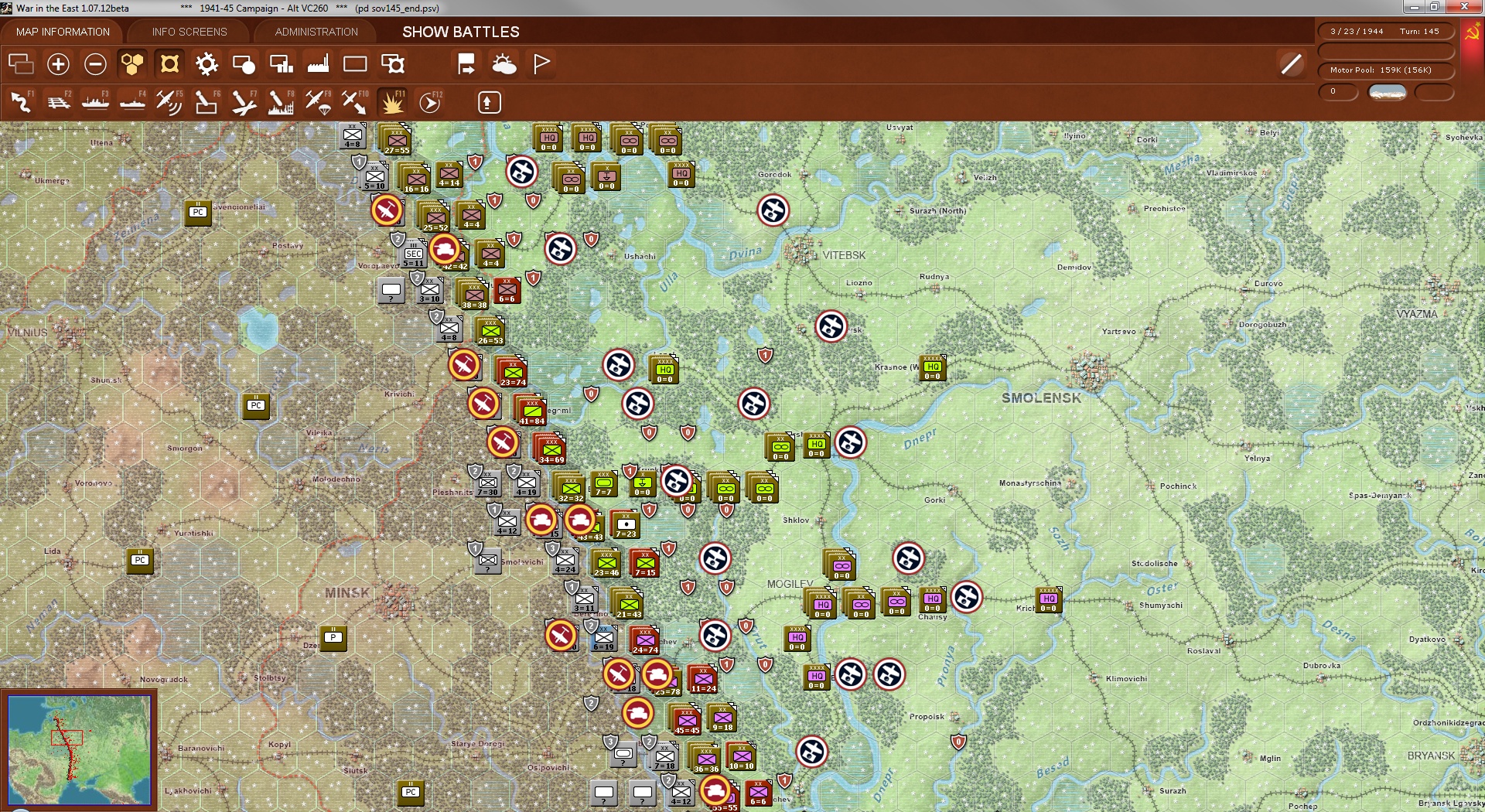The width and height of the screenshot is (1485, 812).
Task: Zoom in the map with plus icon
Action: (58, 63)
